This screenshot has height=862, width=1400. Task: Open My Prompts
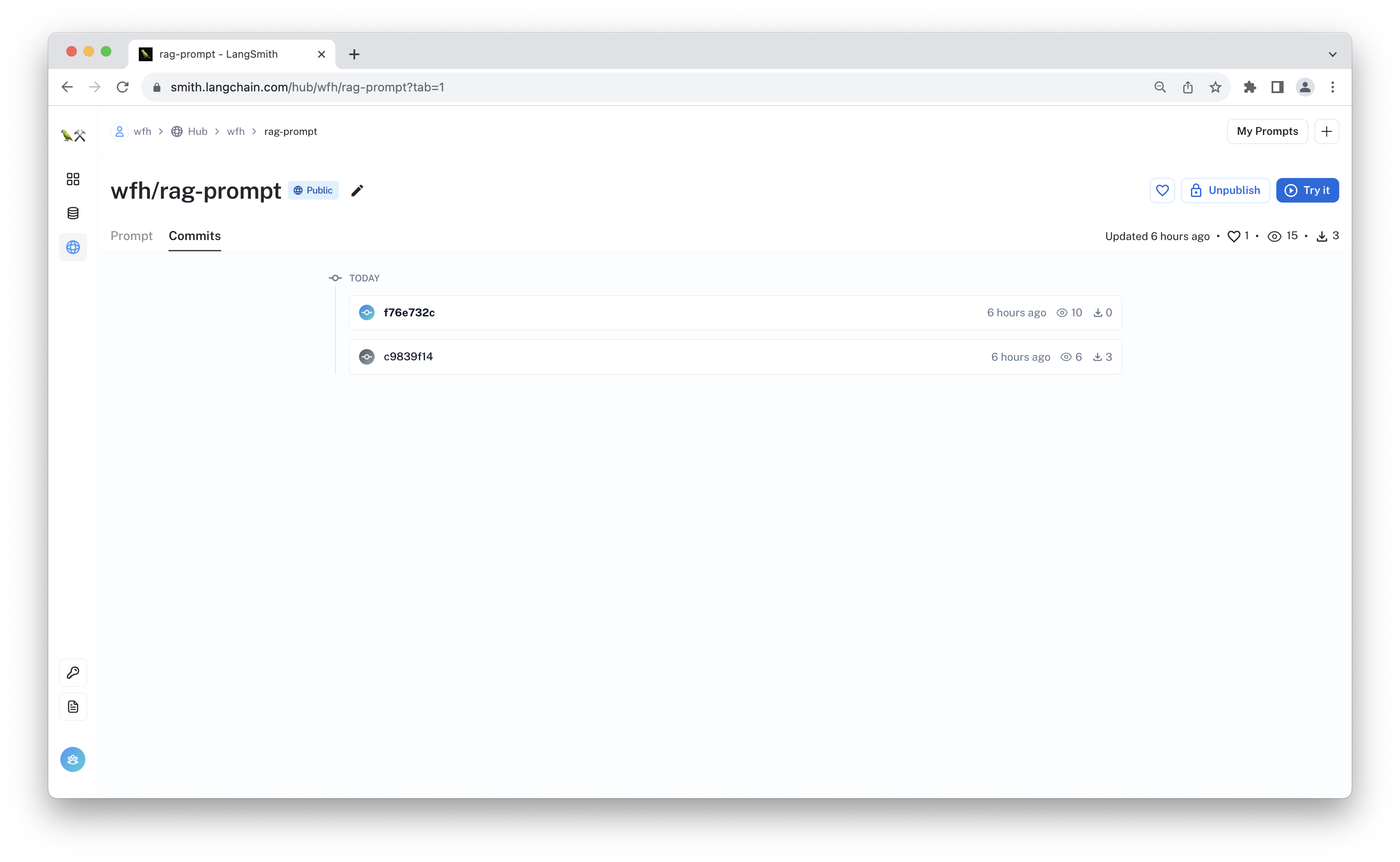coord(1267,132)
